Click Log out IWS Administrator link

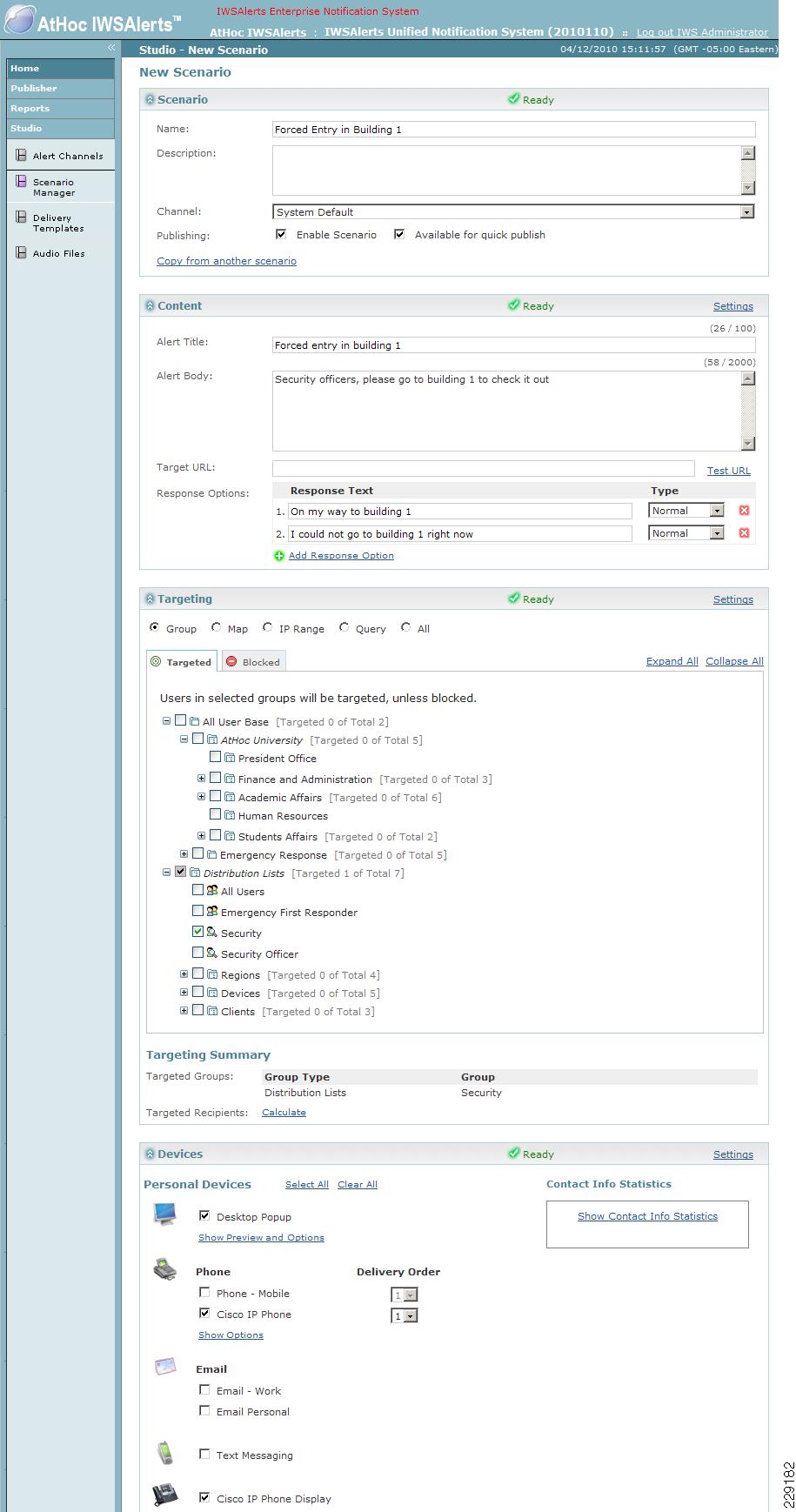click(x=702, y=32)
